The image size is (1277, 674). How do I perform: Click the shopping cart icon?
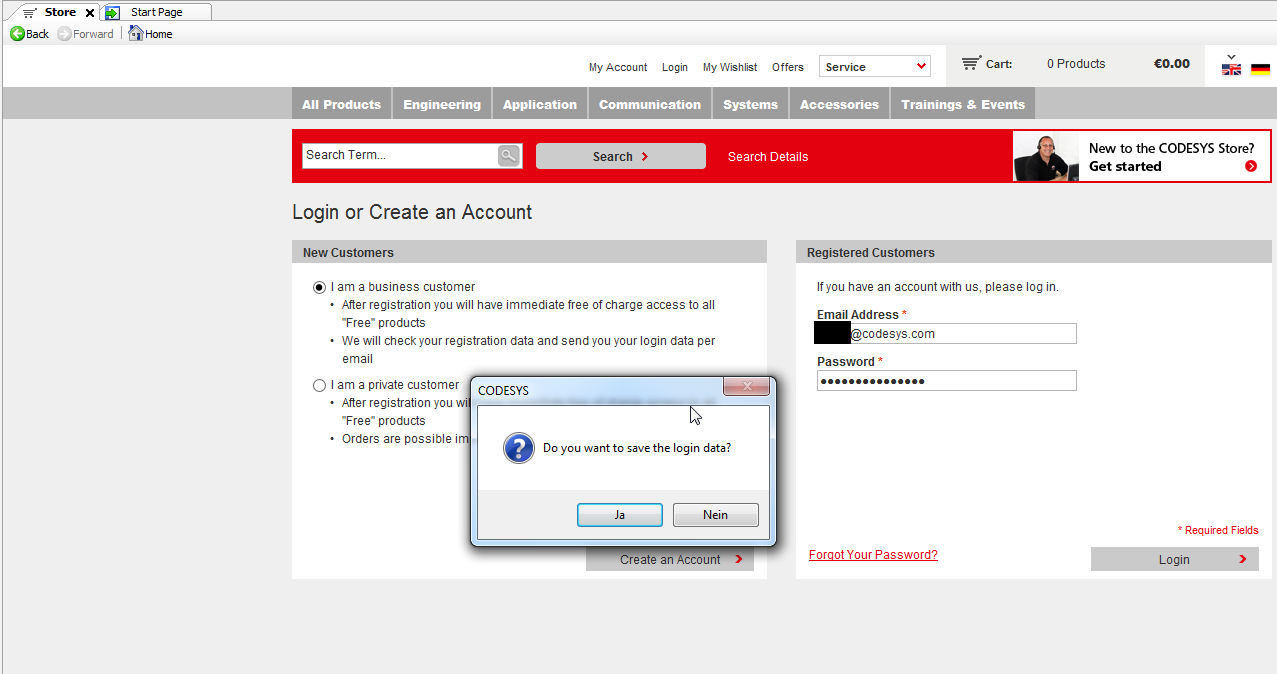(x=970, y=64)
